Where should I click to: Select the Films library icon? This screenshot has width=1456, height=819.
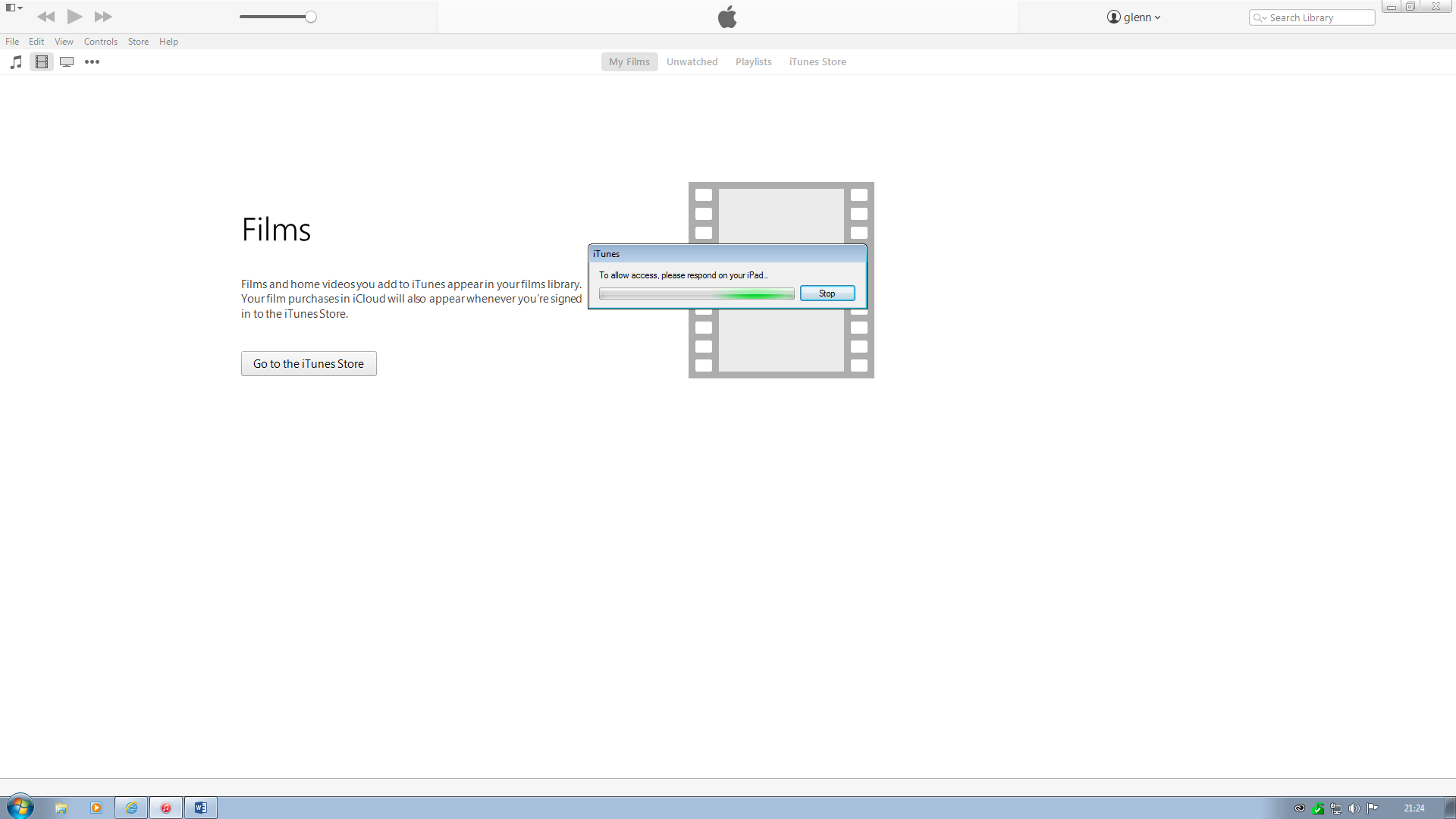coord(42,62)
